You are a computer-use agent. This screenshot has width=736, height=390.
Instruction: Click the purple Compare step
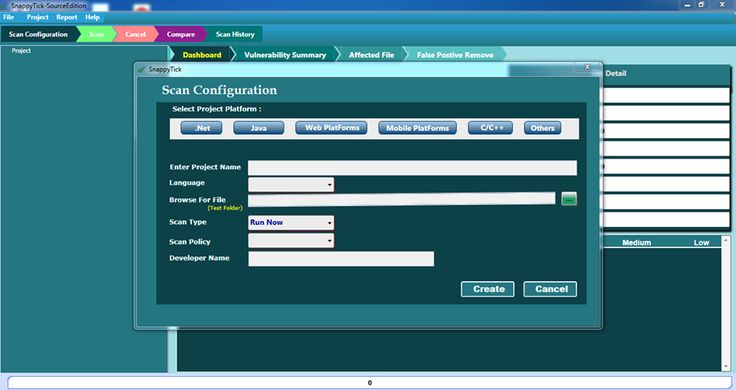181,34
